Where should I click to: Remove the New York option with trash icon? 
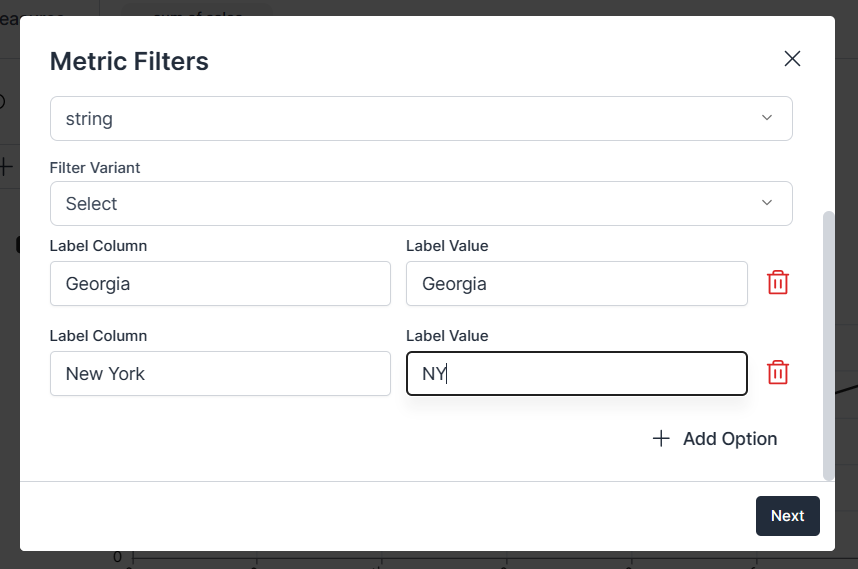(778, 373)
